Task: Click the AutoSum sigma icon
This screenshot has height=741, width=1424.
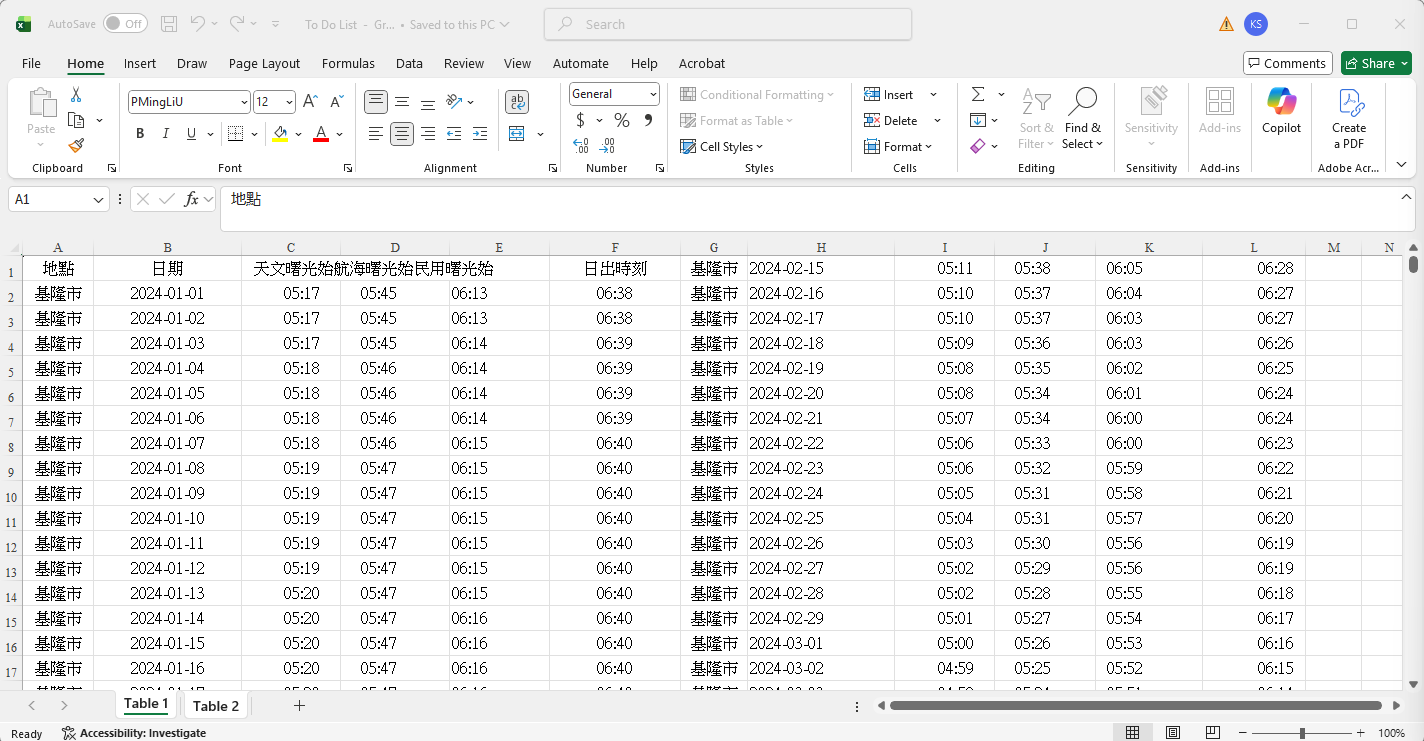Action: 978,95
